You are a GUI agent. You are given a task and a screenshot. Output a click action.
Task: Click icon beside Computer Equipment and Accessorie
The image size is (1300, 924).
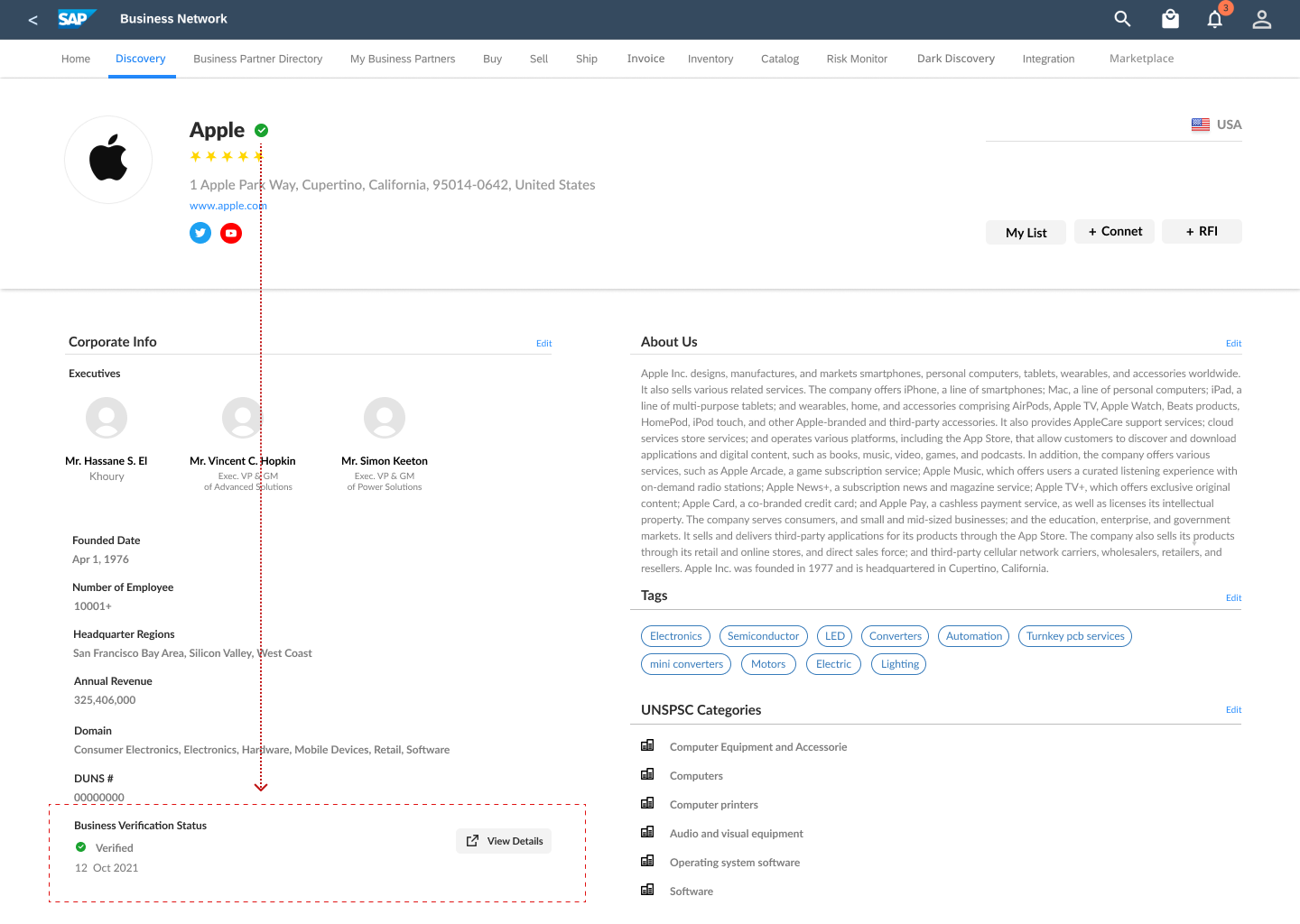(647, 745)
